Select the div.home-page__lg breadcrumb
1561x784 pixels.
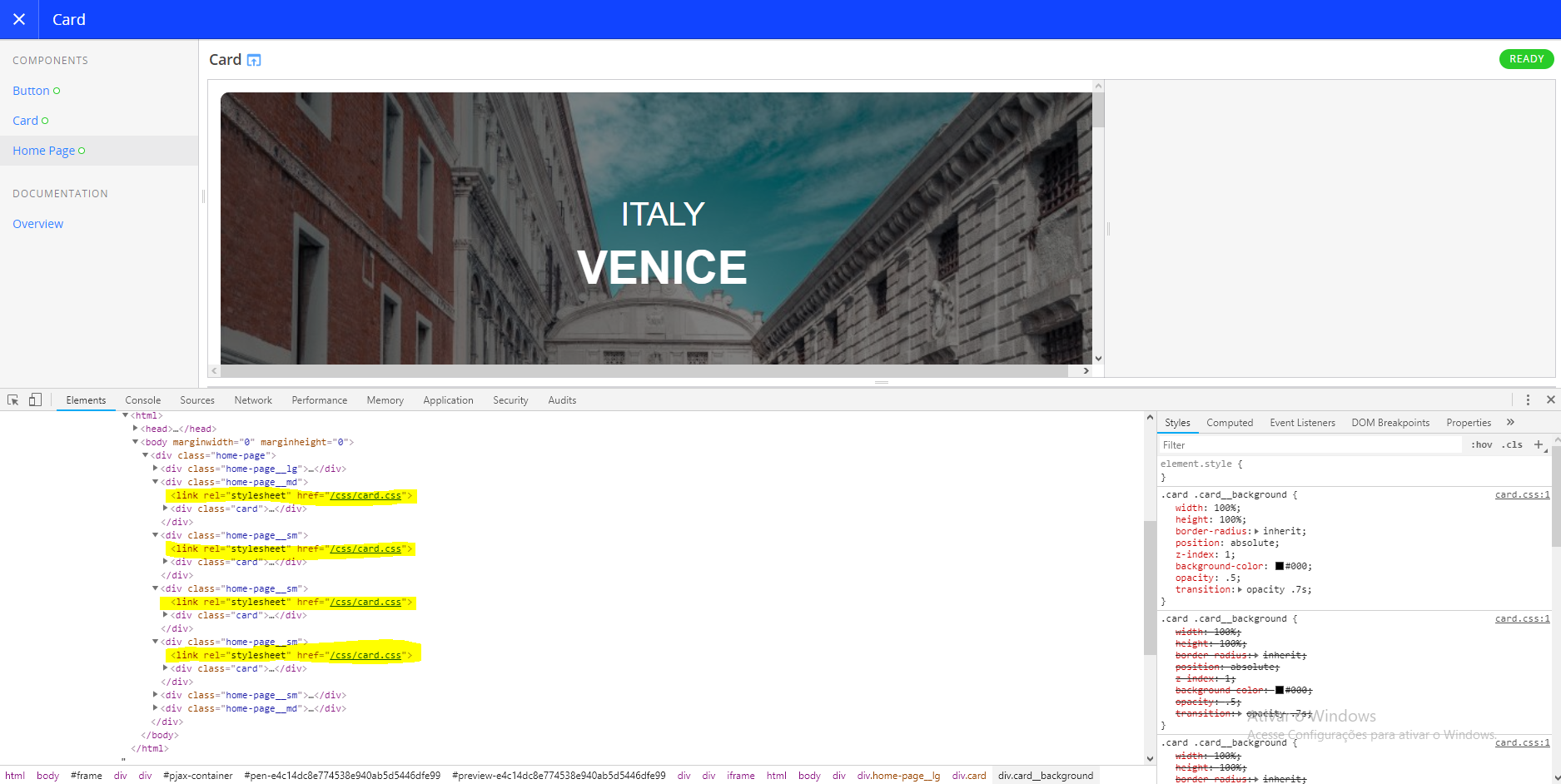pyautogui.click(x=898, y=776)
